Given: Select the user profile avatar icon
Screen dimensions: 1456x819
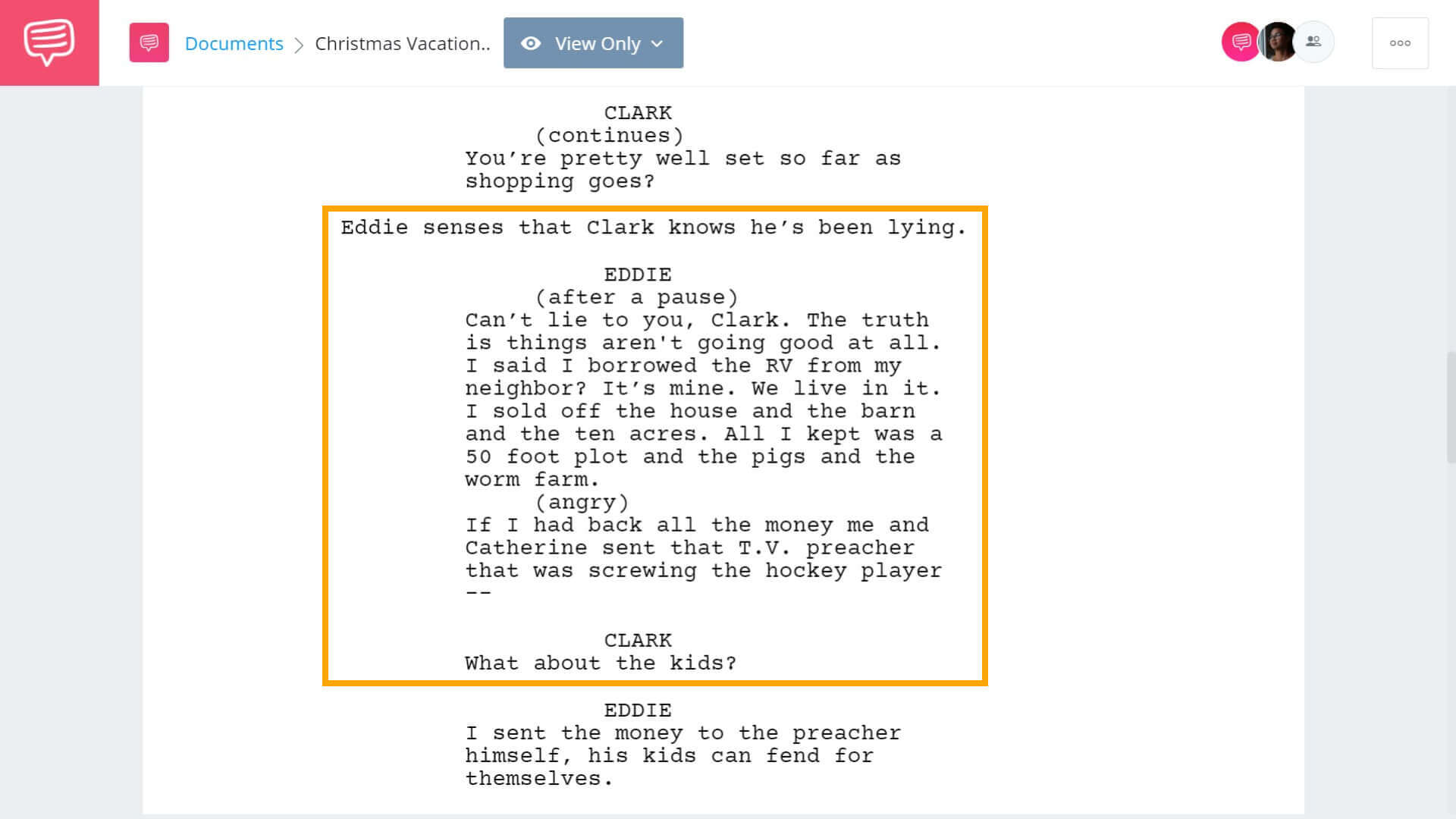Looking at the screenshot, I should pos(1278,42).
